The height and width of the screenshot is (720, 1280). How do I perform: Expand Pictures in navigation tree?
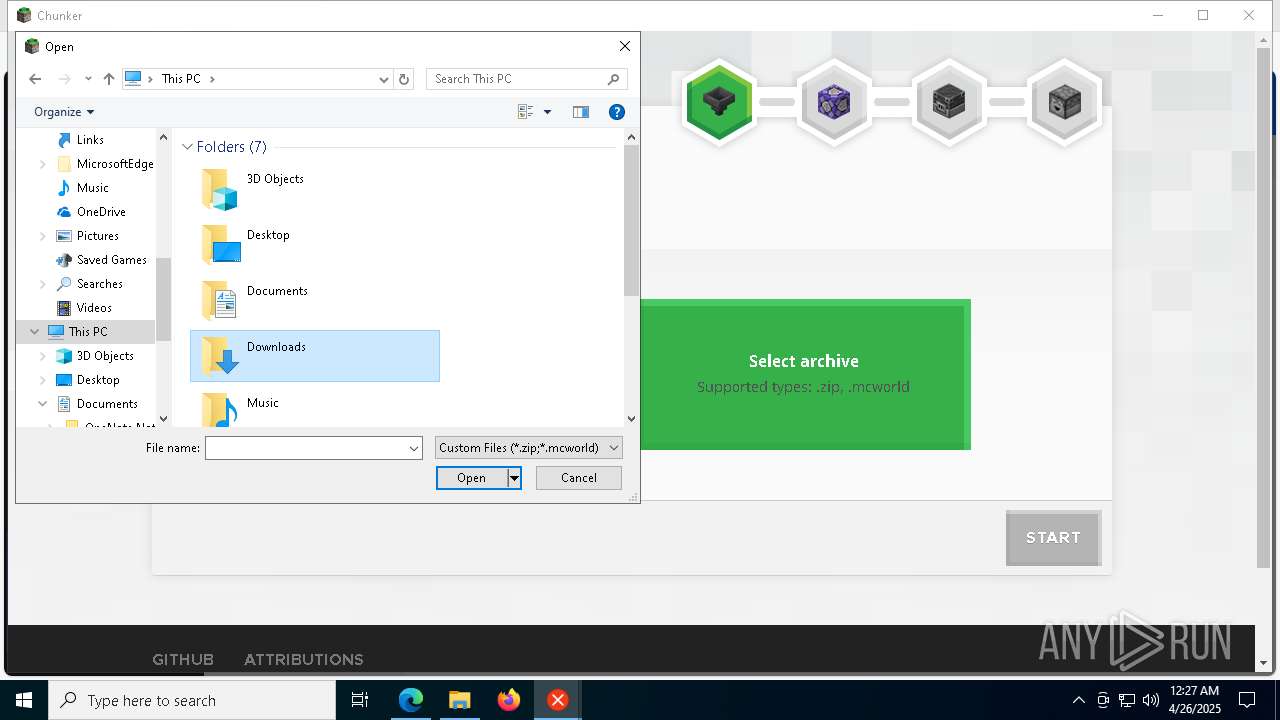click(x=43, y=236)
